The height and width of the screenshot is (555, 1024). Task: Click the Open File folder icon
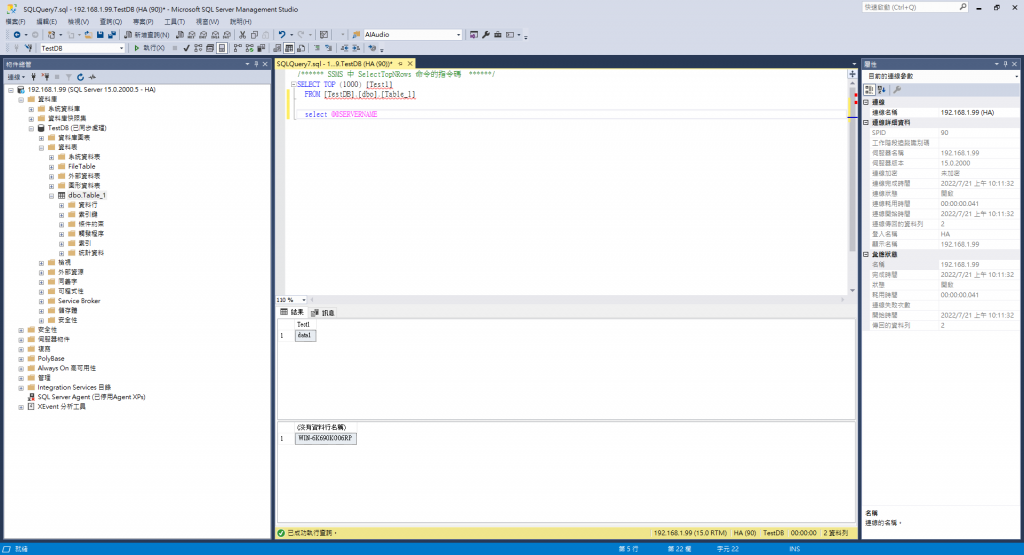click(x=88, y=35)
